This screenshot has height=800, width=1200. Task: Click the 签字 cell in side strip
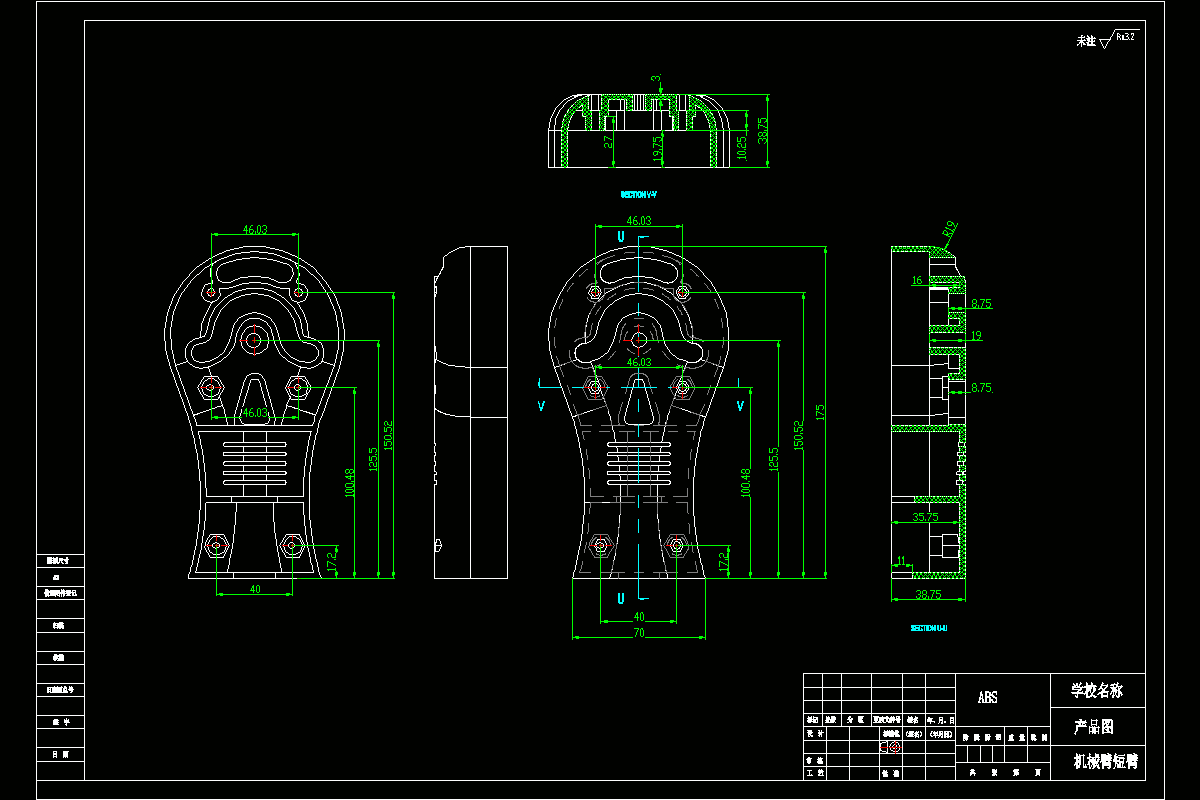tap(60, 722)
